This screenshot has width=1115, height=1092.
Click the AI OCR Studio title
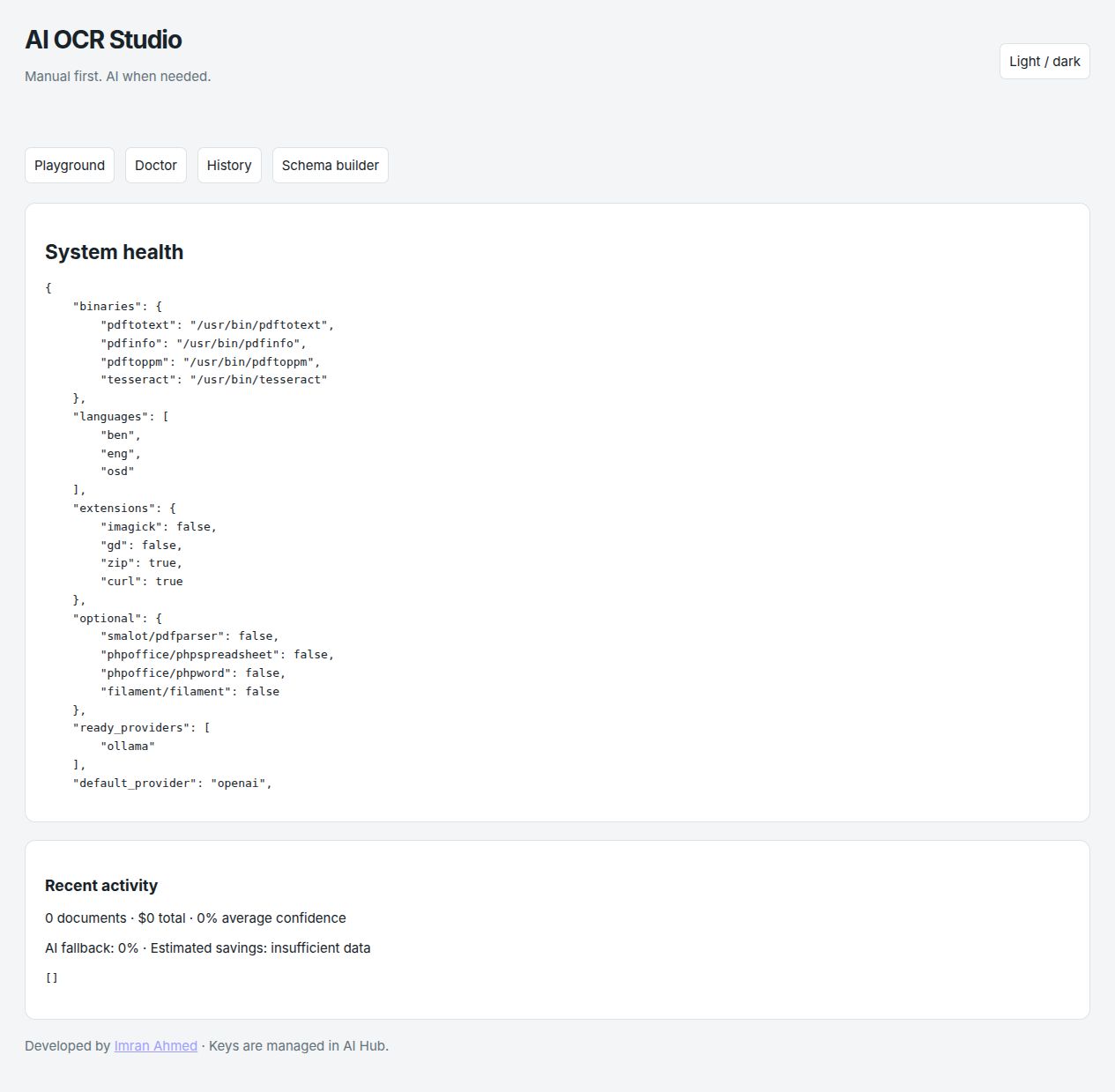pos(103,40)
